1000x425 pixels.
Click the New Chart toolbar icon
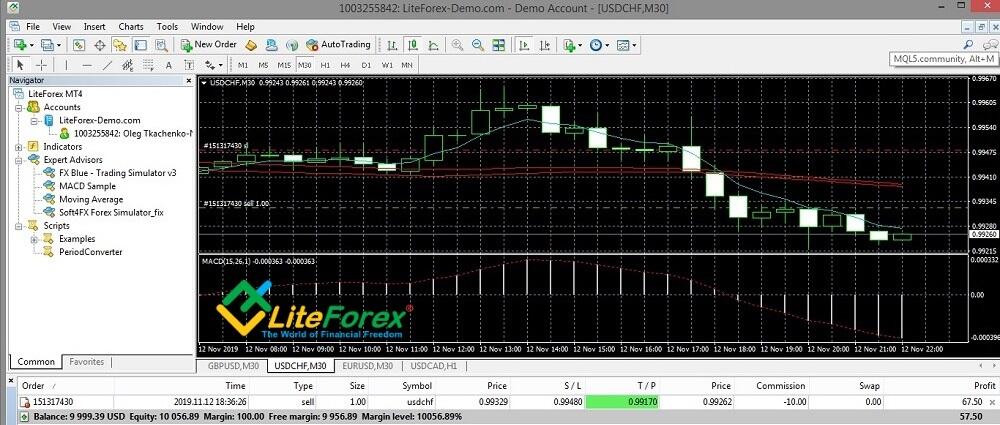point(21,45)
